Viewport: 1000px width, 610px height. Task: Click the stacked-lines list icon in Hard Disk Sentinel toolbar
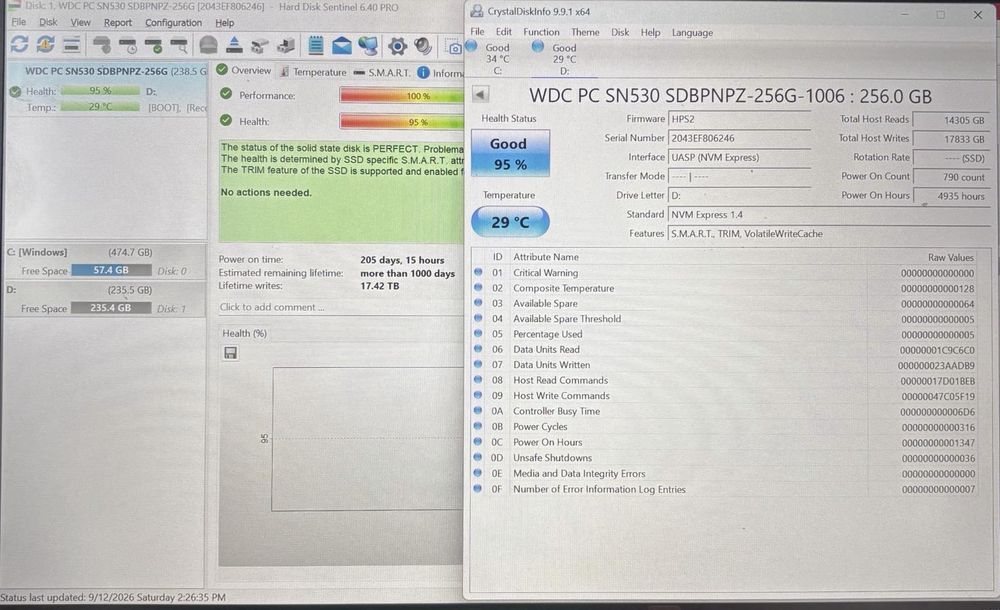[x=71, y=44]
